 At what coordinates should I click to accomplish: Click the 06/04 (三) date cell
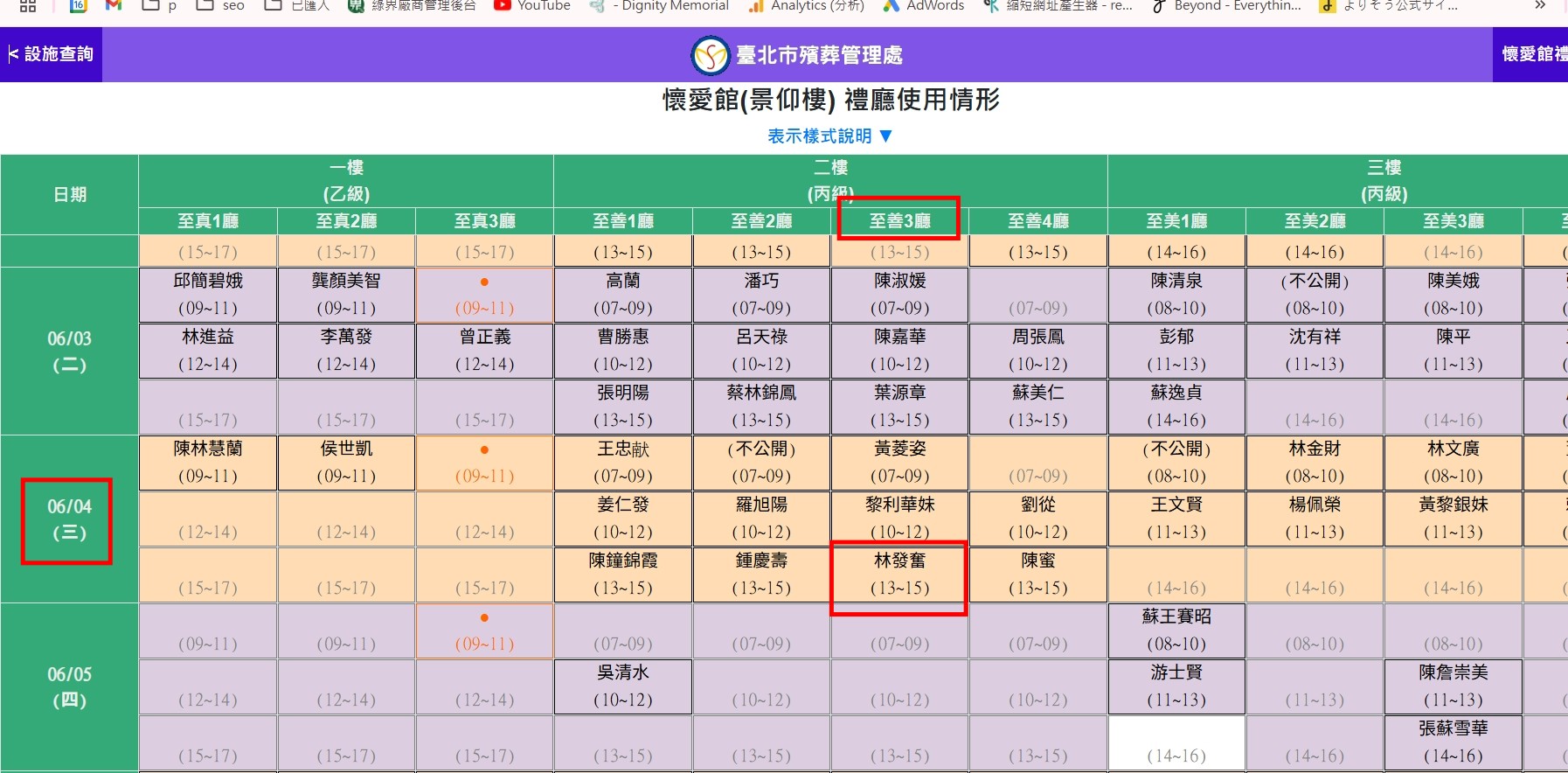69,519
